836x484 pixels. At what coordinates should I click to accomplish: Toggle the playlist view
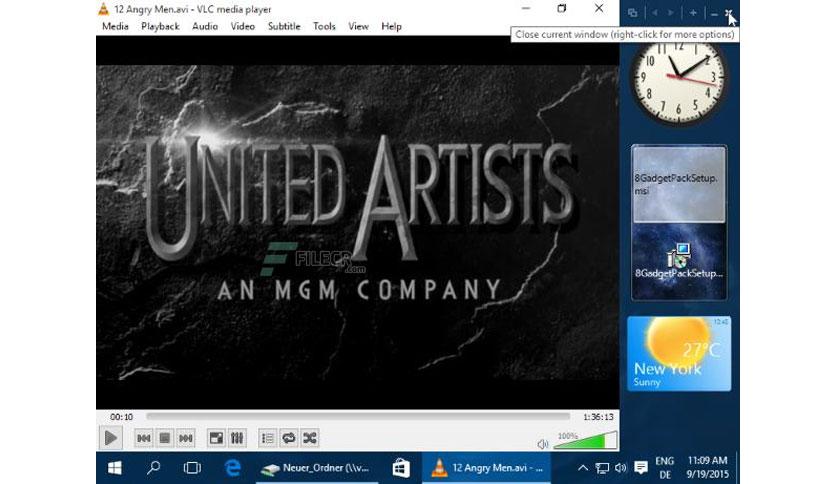pyautogui.click(x=268, y=438)
